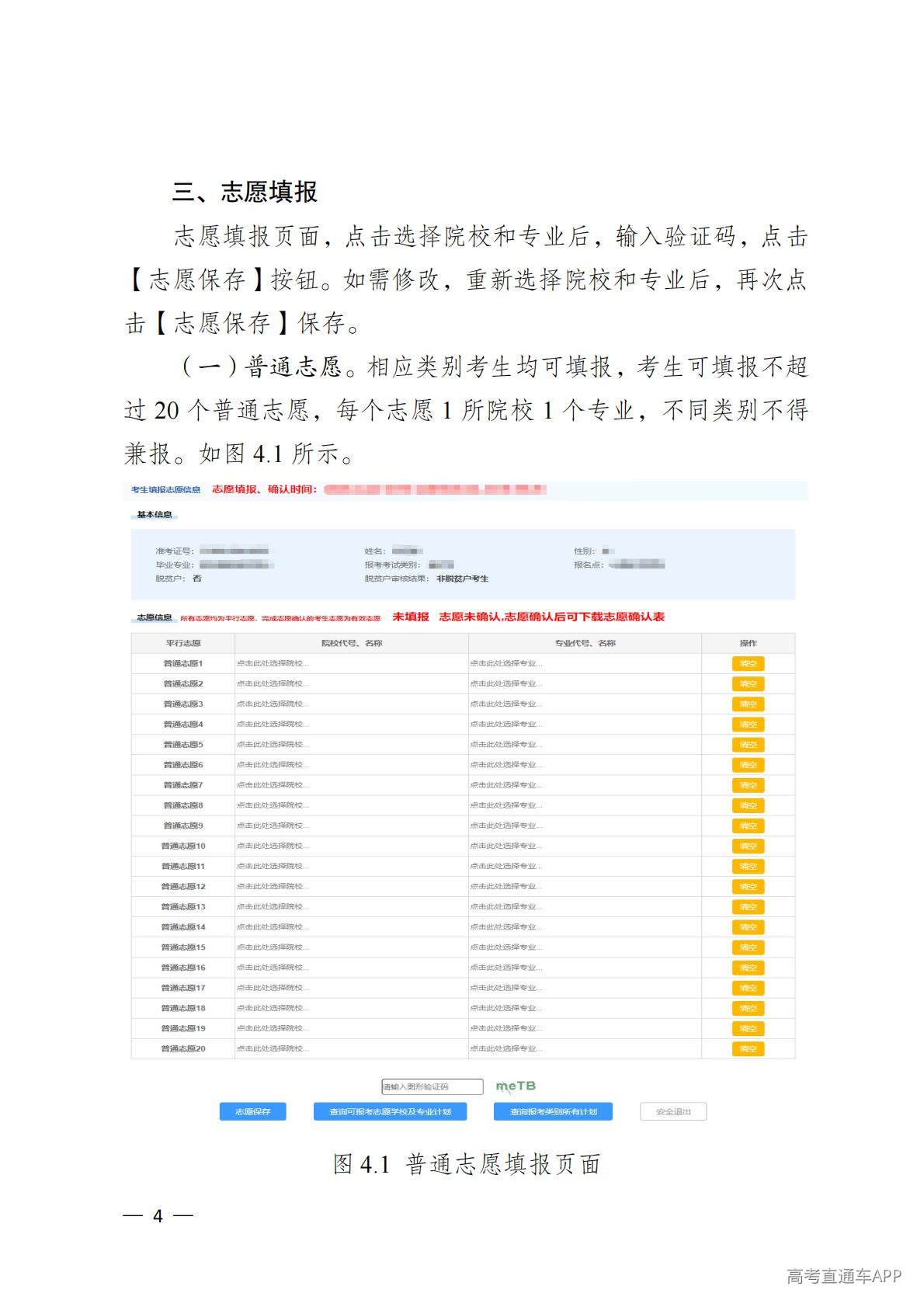Choose school for 普通志愿15
The height and width of the screenshot is (1307, 924).
click(351, 947)
